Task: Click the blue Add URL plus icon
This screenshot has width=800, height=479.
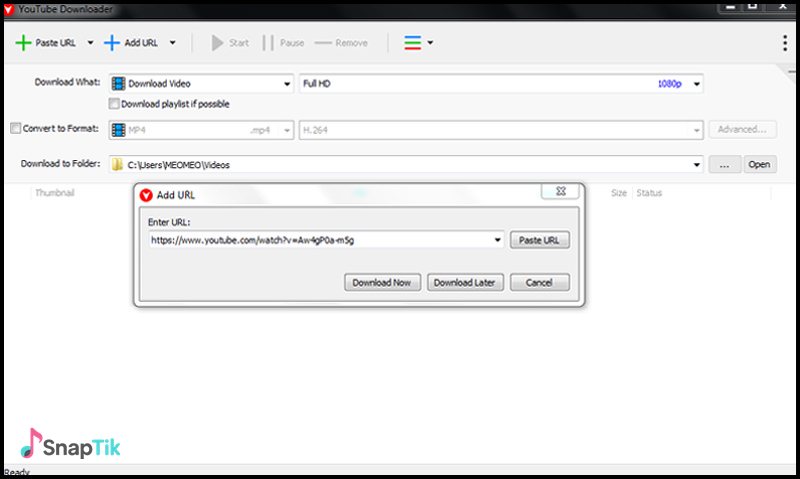Action: pos(112,43)
